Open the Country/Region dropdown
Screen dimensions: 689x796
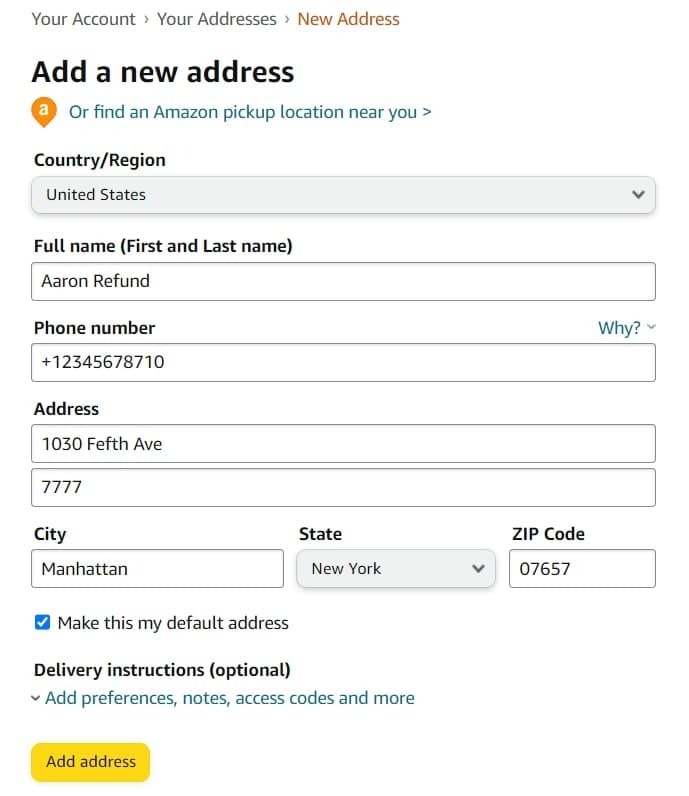343,195
